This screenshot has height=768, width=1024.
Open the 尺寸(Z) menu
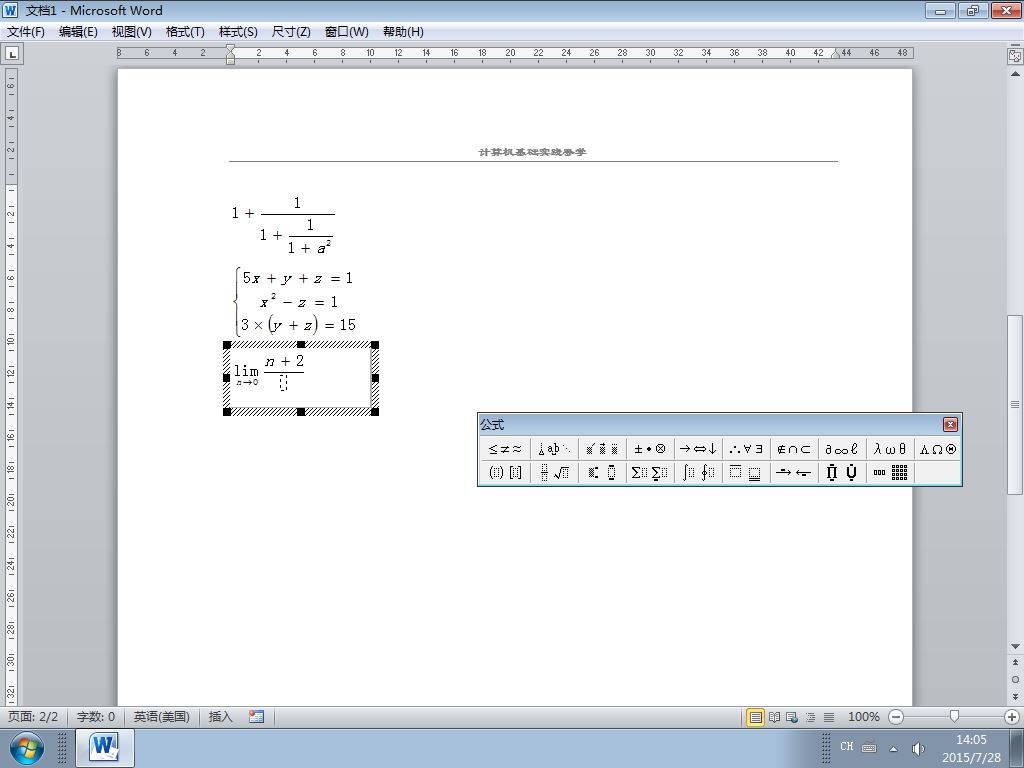291,32
